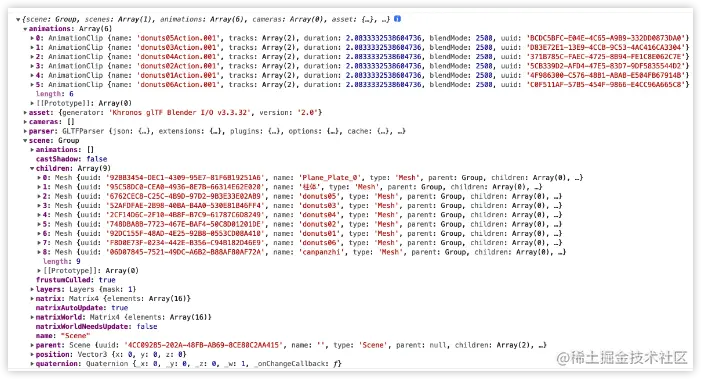This screenshot has width=701, height=379.
Task: Expand Mesh 4 named donuts04
Action: pyautogui.click(x=39, y=215)
